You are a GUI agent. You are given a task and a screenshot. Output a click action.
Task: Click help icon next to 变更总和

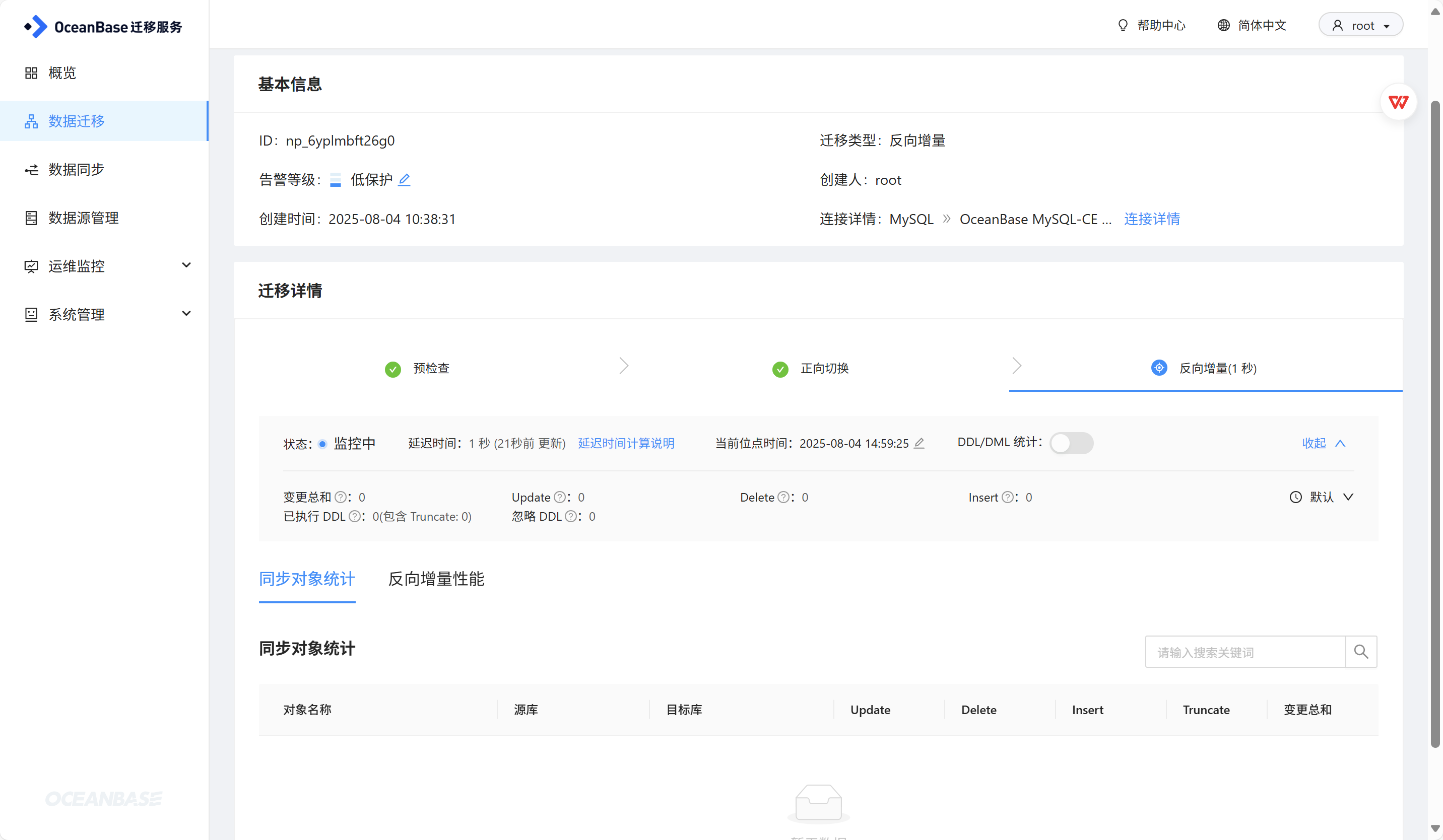point(340,497)
